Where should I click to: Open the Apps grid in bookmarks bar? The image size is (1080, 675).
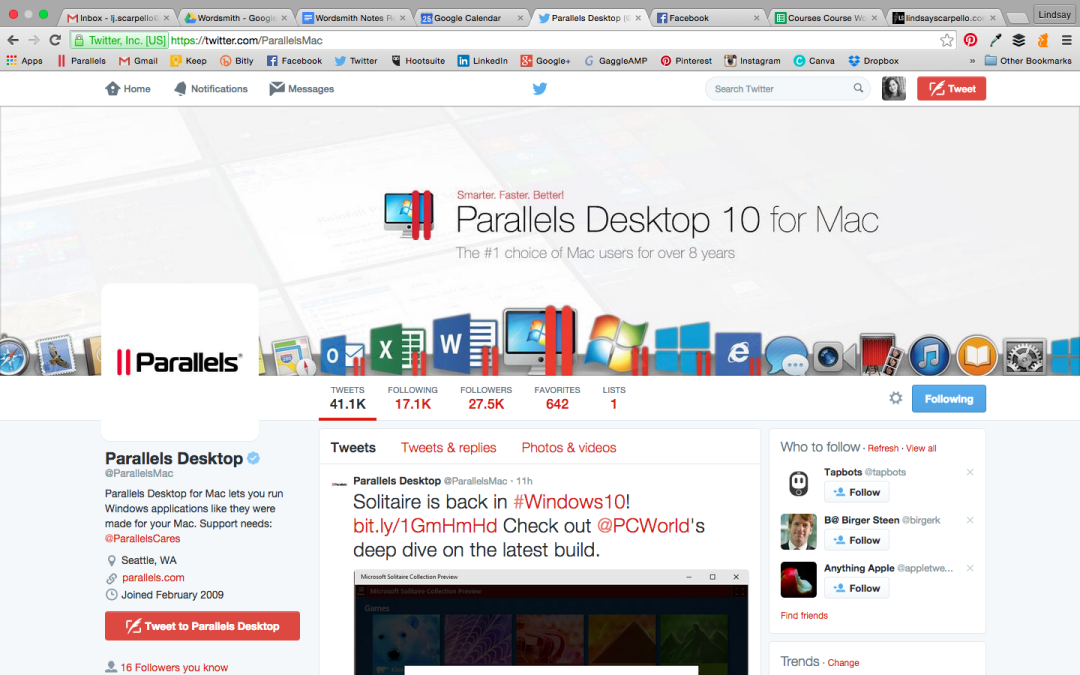pyautogui.click(x=24, y=61)
